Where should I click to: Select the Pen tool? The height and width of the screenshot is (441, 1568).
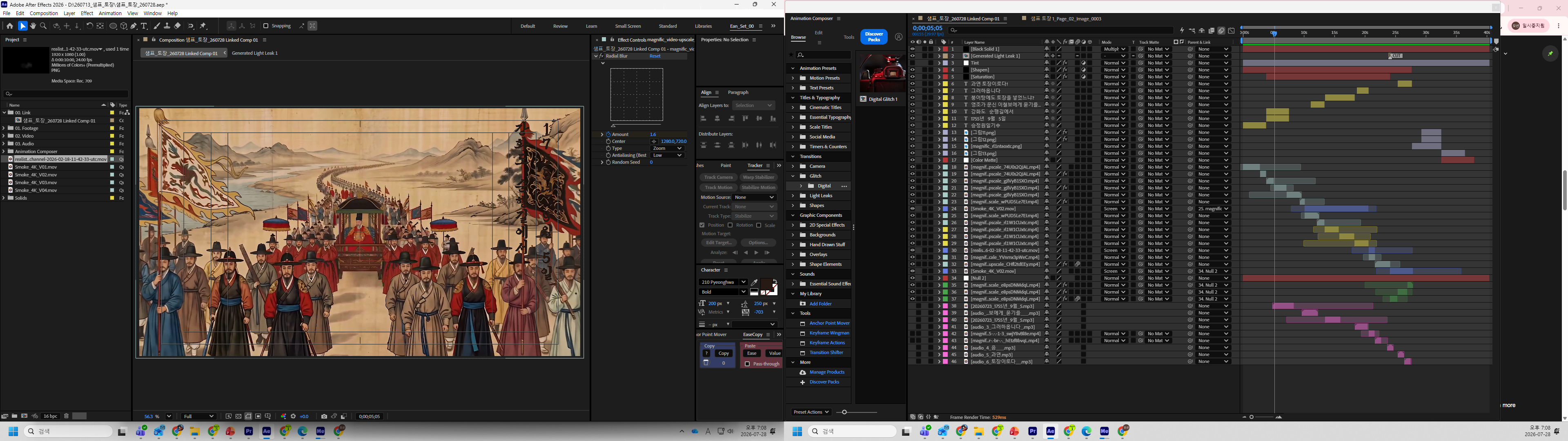(134, 26)
